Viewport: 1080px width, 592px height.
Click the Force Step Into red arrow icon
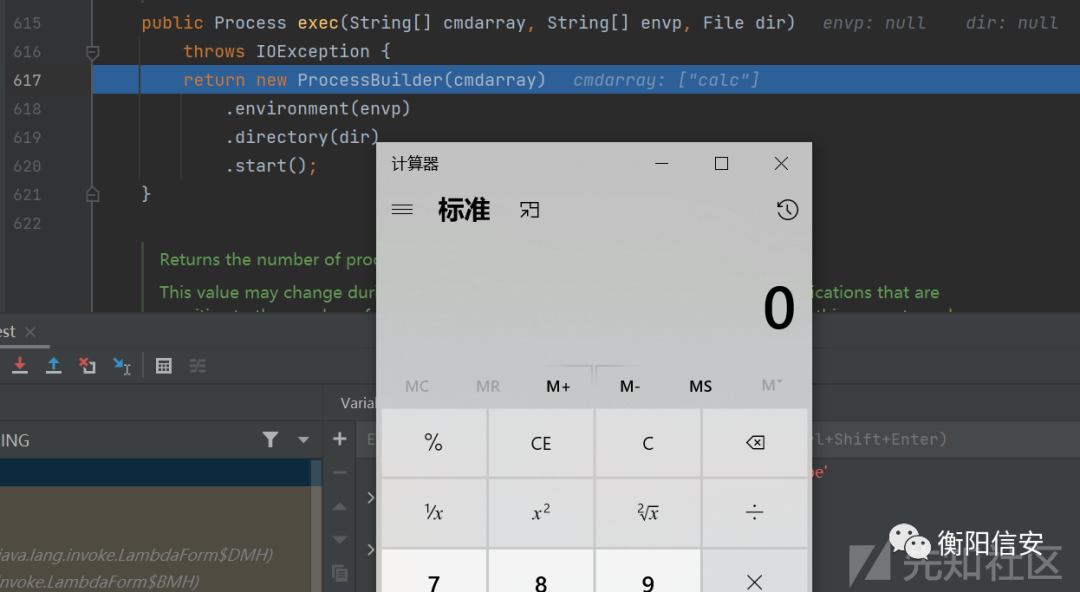20,365
